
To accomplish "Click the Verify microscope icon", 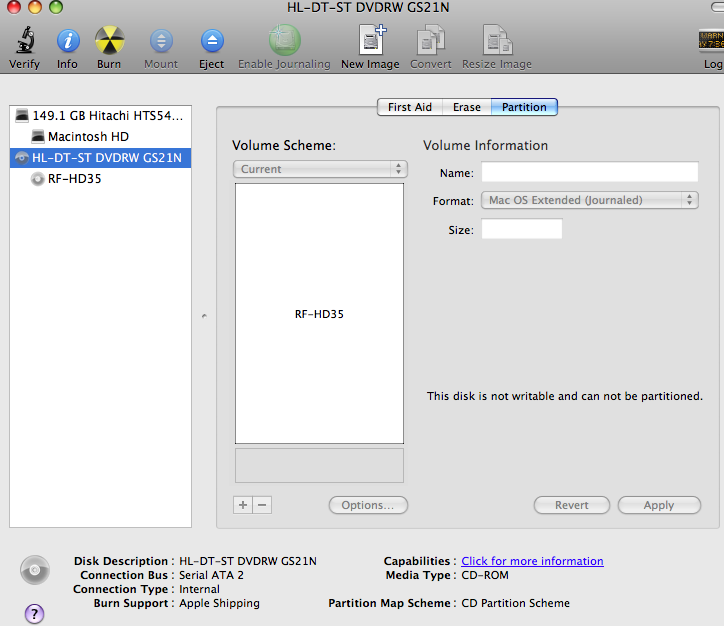I will 26,41.
